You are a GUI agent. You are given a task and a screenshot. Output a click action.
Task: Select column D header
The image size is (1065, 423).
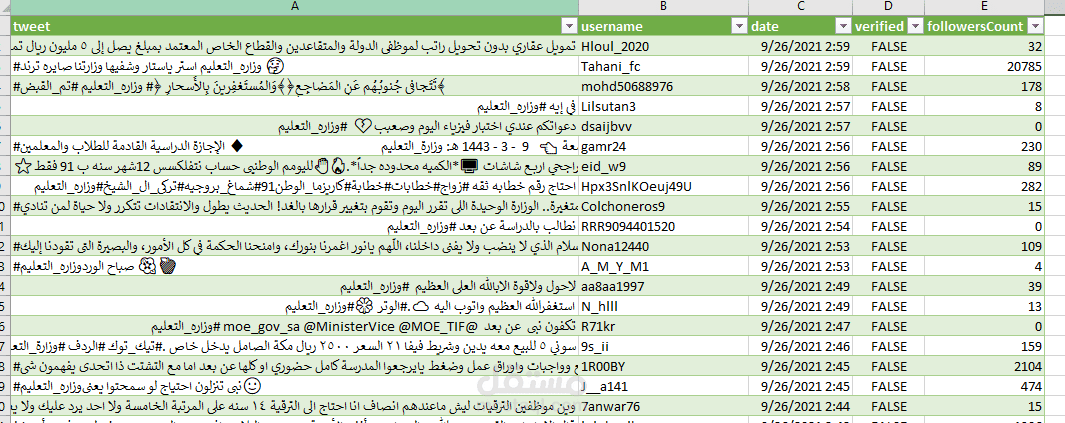pyautogui.click(x=888, y=6)
